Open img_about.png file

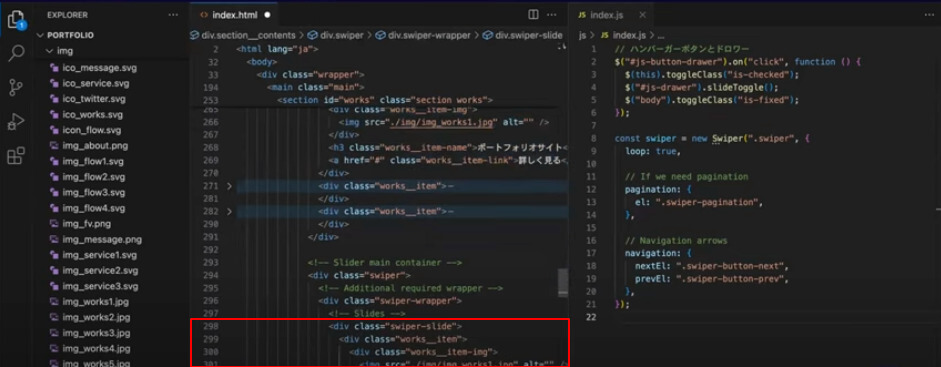click(x=95, y=146)
